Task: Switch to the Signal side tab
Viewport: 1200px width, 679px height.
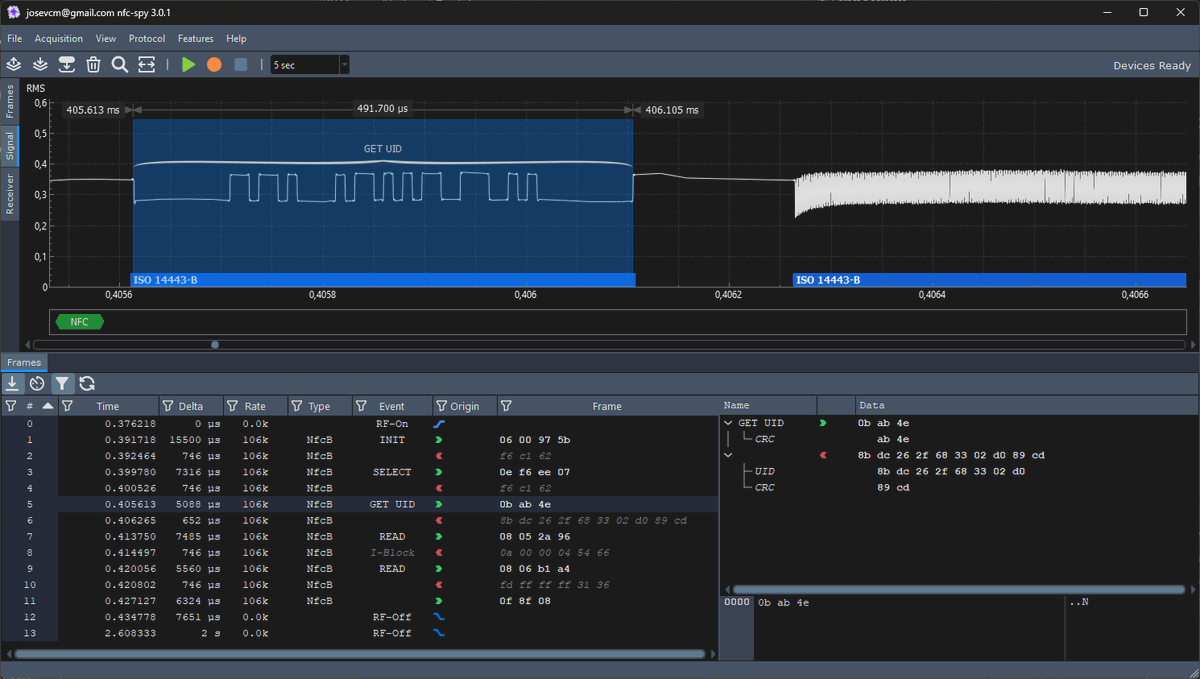Action: click(x=10, y=146)
